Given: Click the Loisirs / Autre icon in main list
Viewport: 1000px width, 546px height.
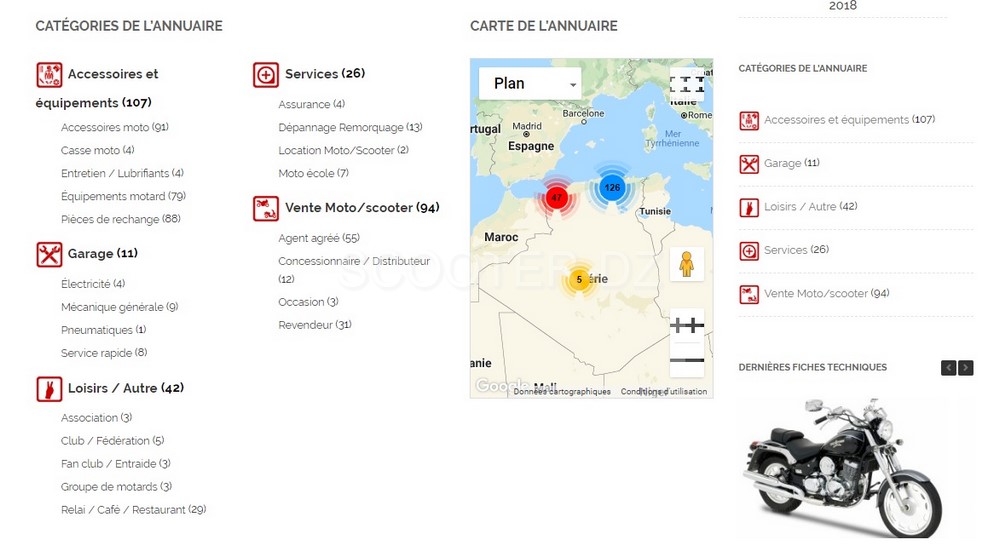Looking at the screenshot, I should coord(49,389).
